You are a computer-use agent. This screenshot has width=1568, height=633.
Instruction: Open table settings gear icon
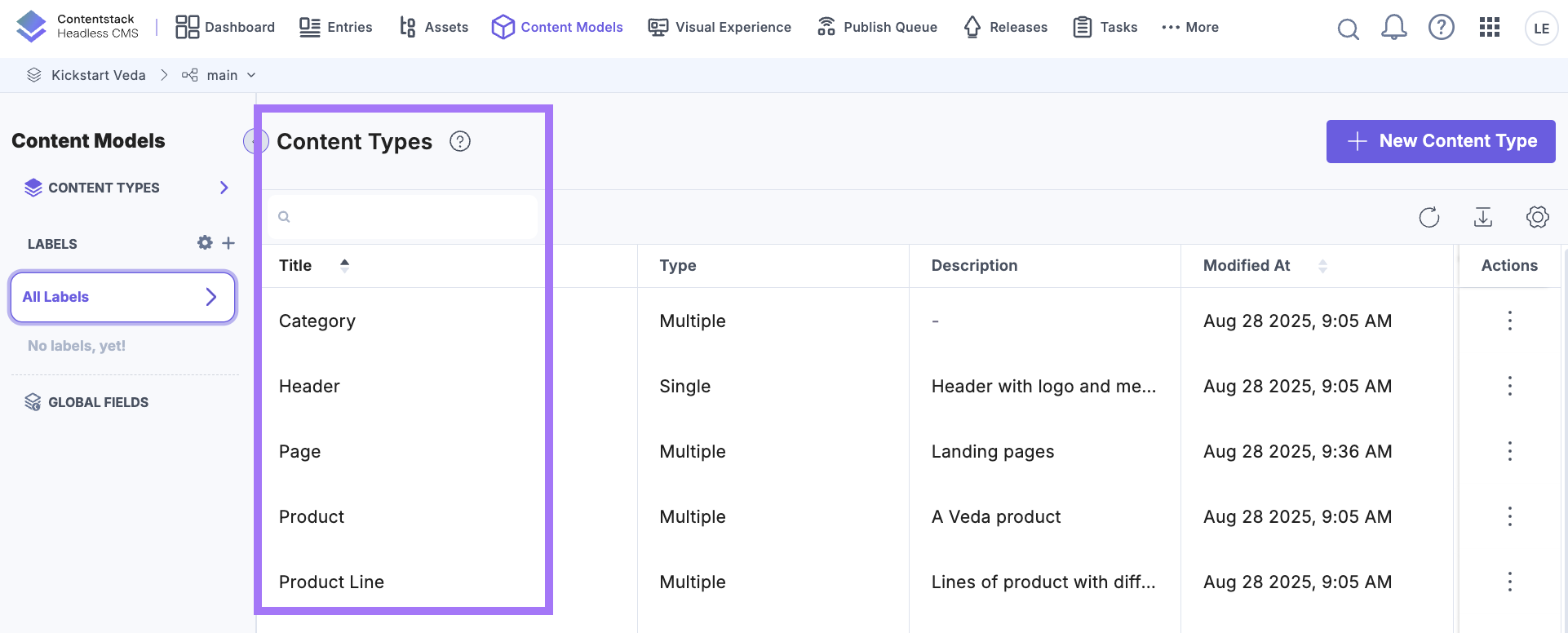[1538, 217]
